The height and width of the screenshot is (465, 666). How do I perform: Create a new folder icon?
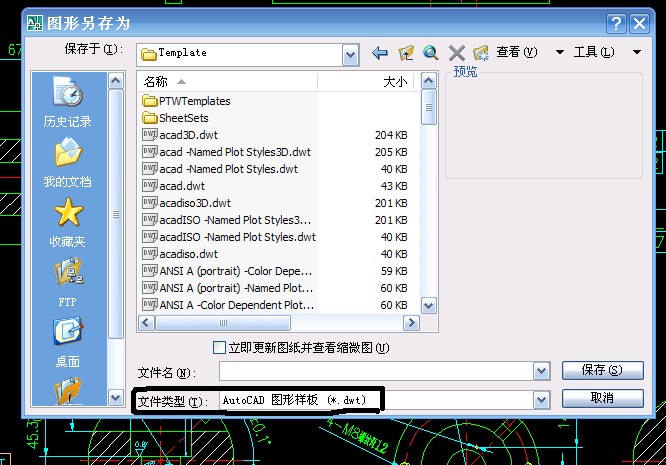pyautogui.click(x=481, y=53)
